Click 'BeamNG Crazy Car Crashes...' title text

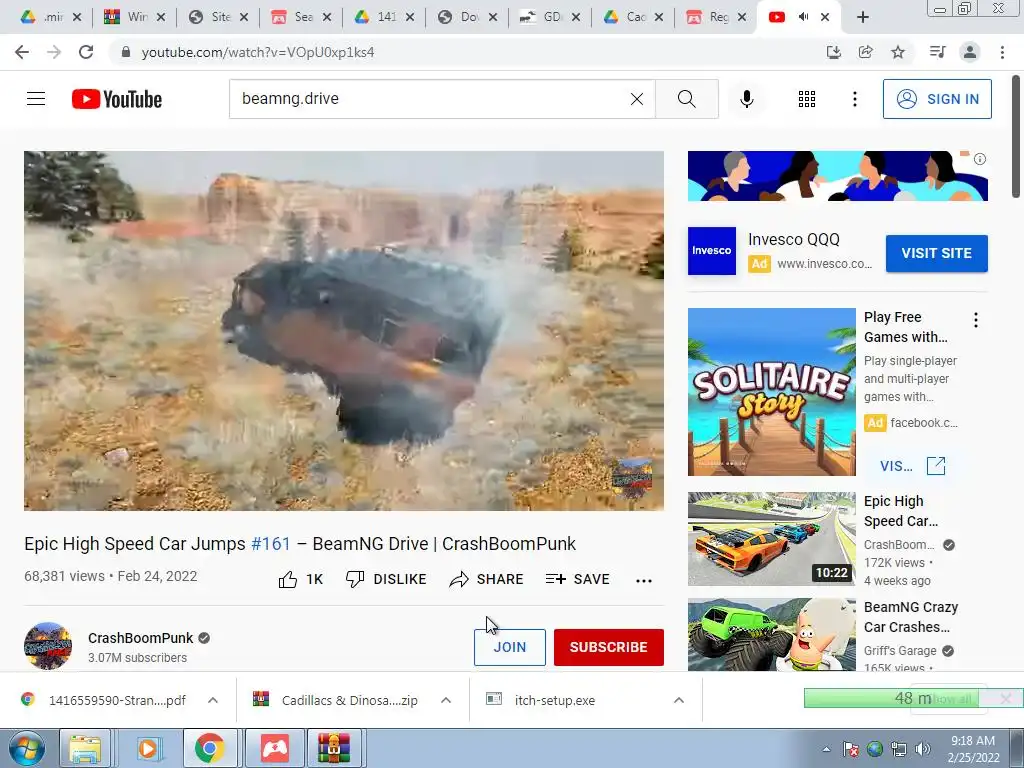pos(910,617)
